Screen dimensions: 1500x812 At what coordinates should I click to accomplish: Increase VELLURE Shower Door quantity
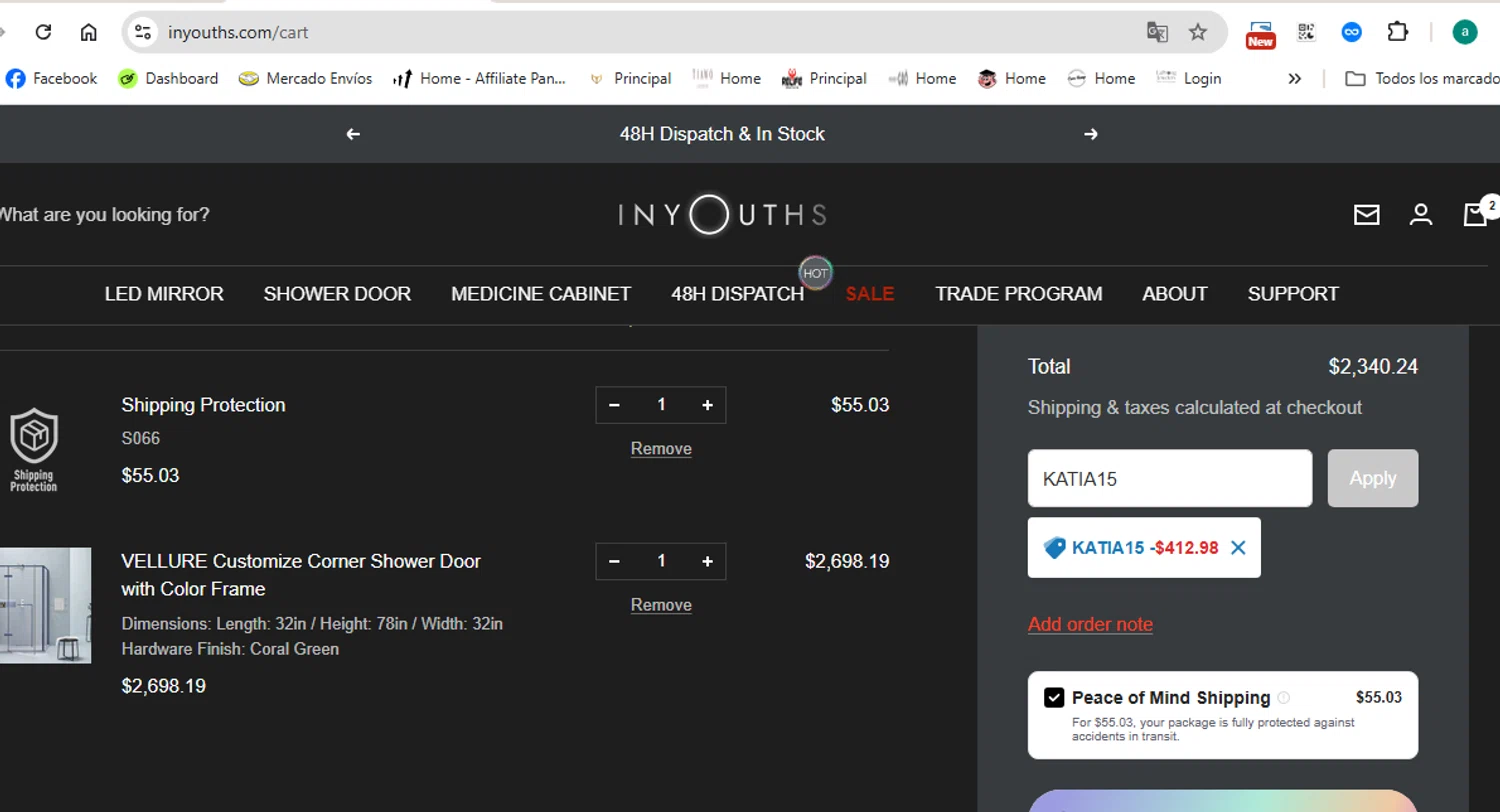pos(707,561)
